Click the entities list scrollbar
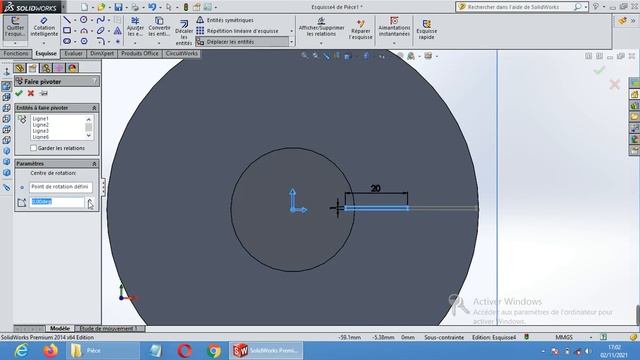The image size is (640, 360). pyautogui.click(x=89, y=127)
